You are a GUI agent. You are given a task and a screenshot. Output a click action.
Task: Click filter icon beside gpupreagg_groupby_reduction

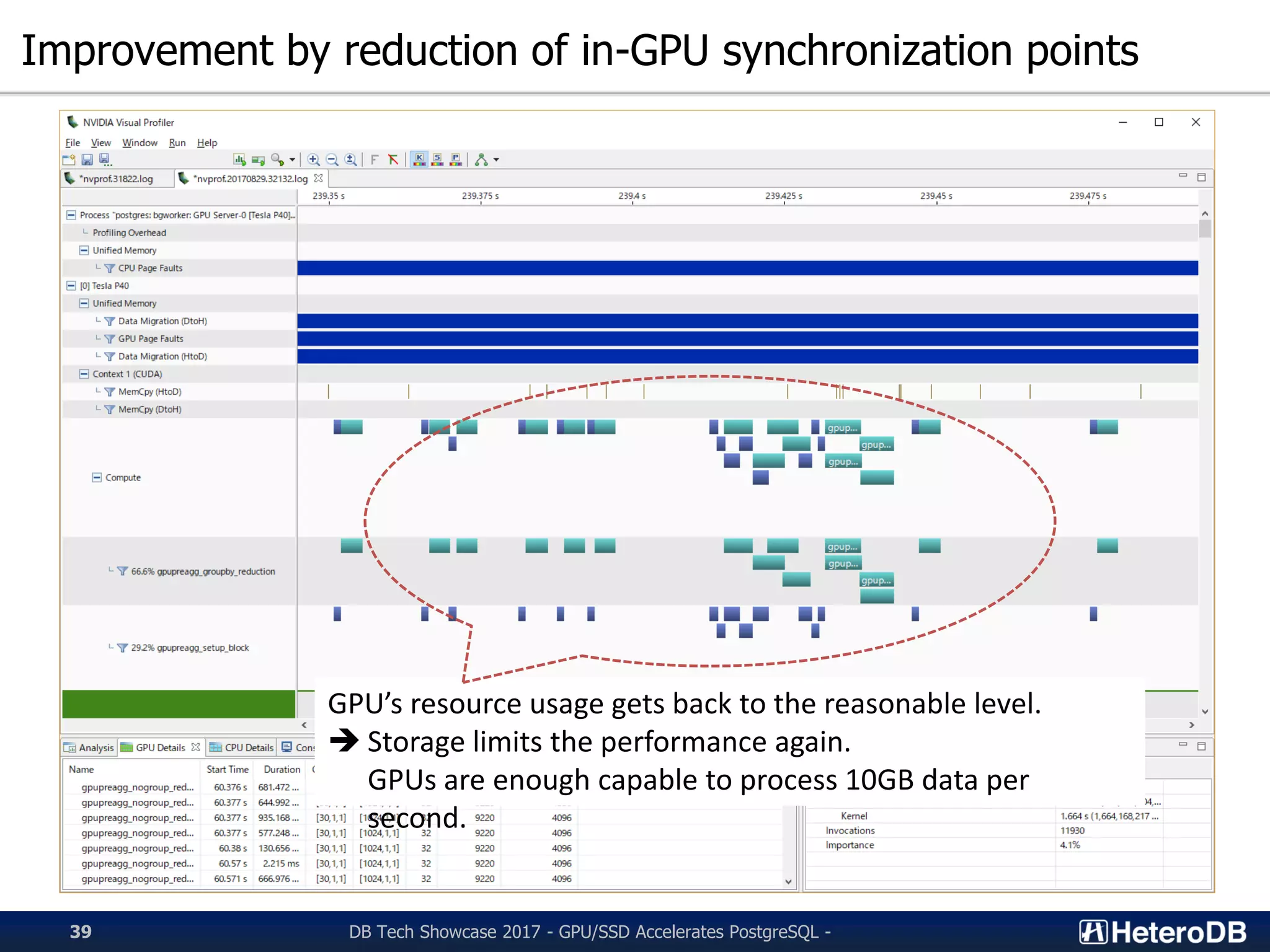click(x=122, y=571)
